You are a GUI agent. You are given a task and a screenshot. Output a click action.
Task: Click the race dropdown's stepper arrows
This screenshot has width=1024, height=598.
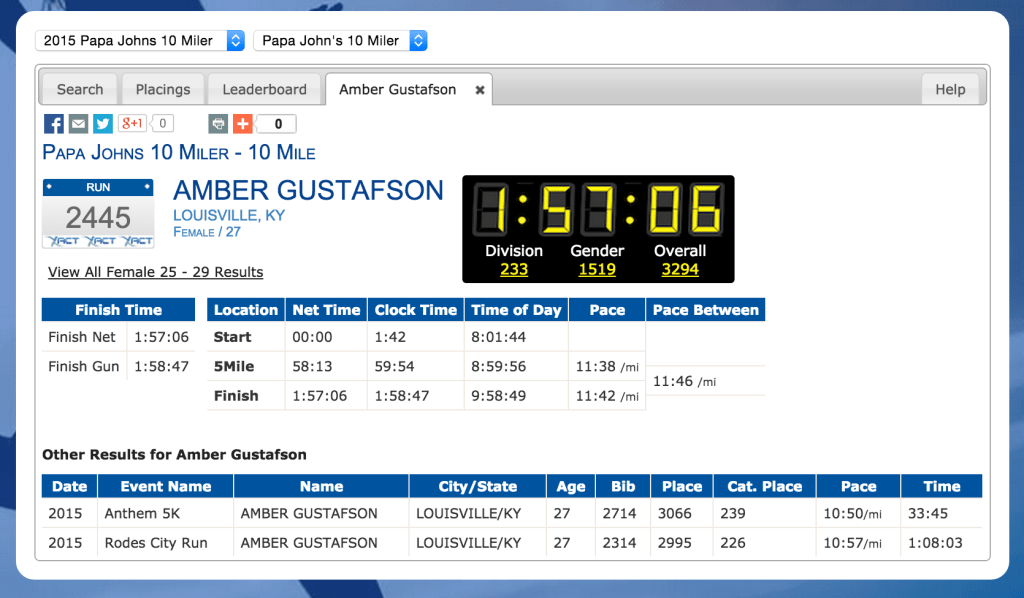pos(419,41)
